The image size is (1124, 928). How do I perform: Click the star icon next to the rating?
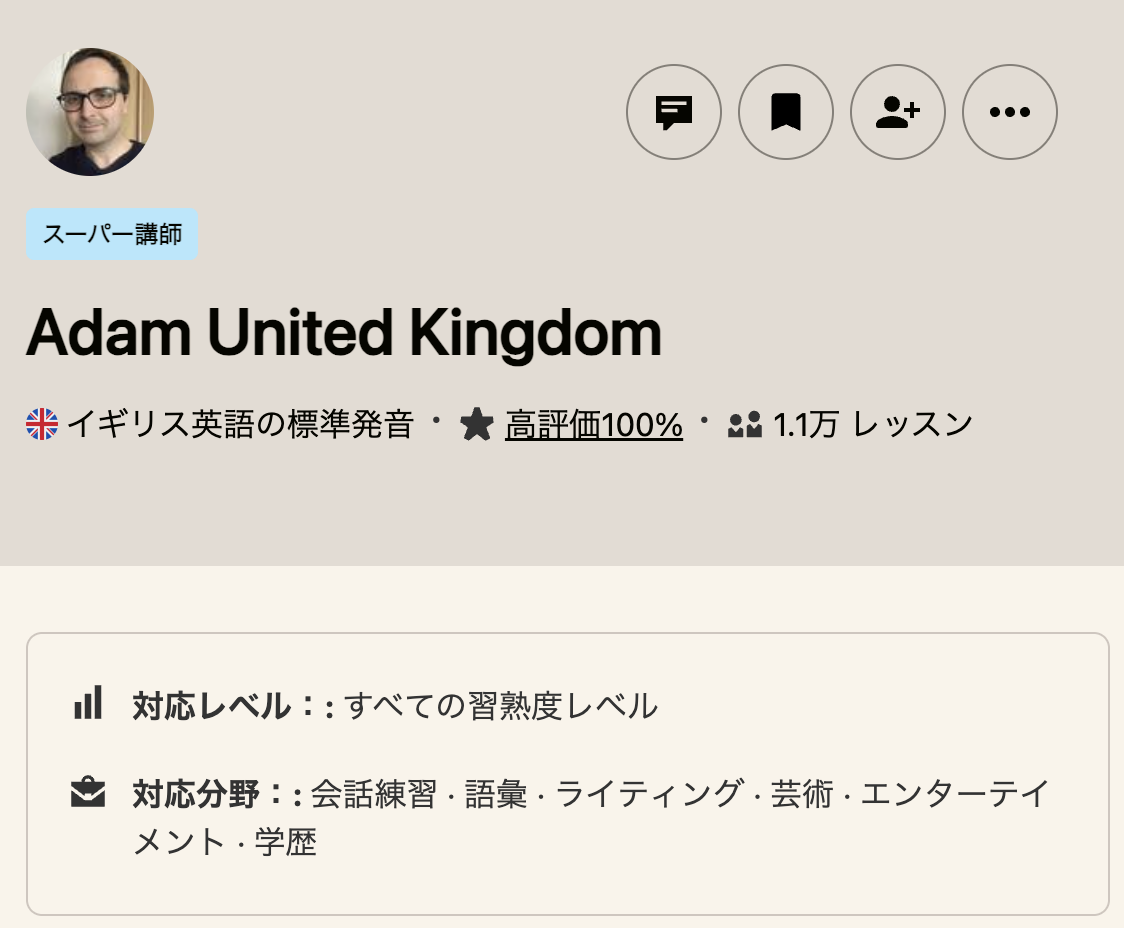[478, 424]
